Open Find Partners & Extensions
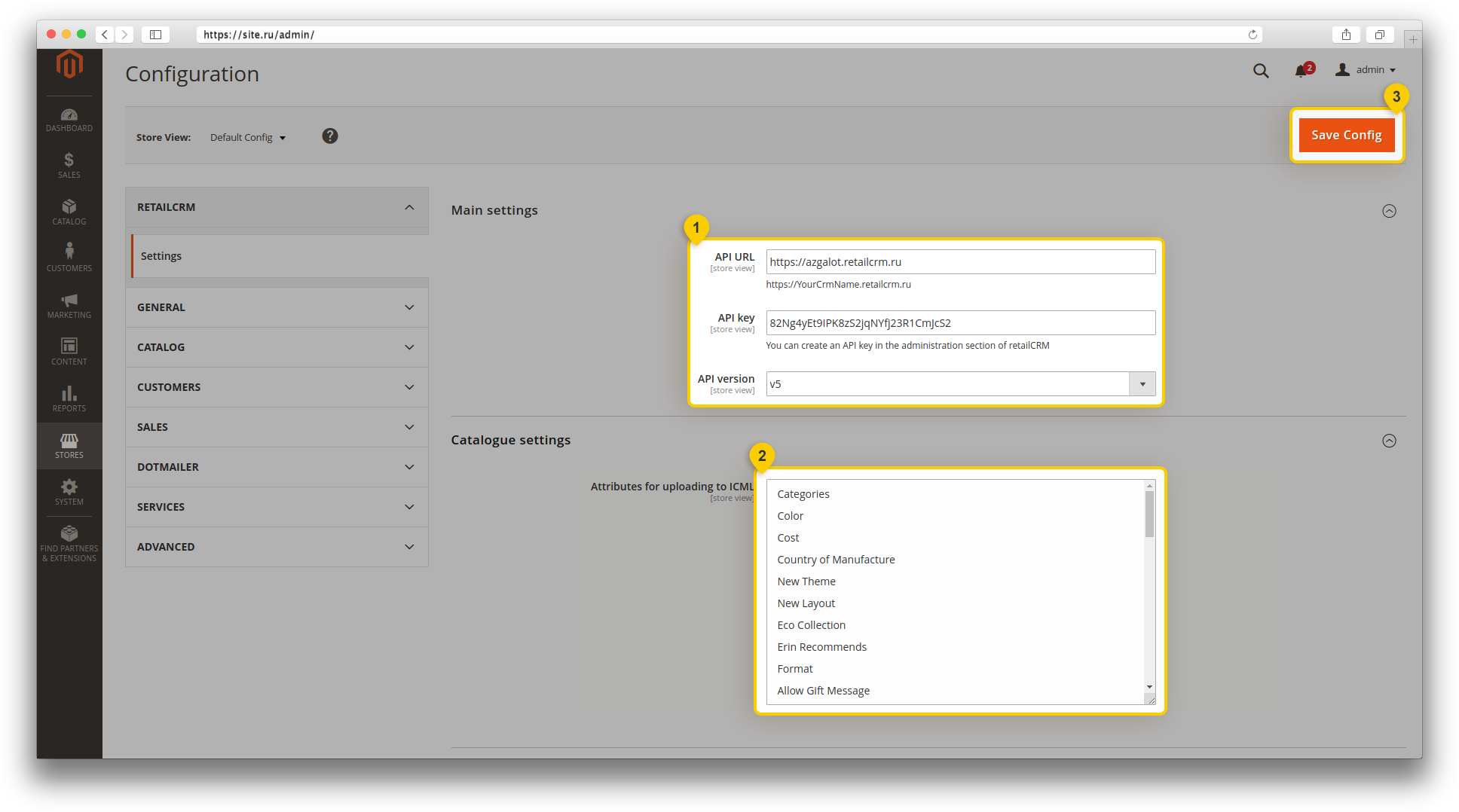This screenshot has height=812, width=1459. 69,544
